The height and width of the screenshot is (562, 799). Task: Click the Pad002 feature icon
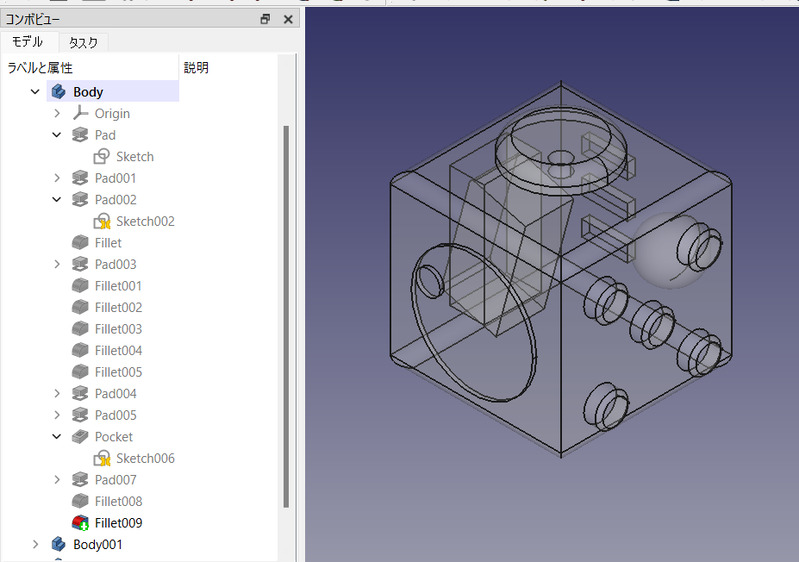pyautogui.click(x=80, y=199)
